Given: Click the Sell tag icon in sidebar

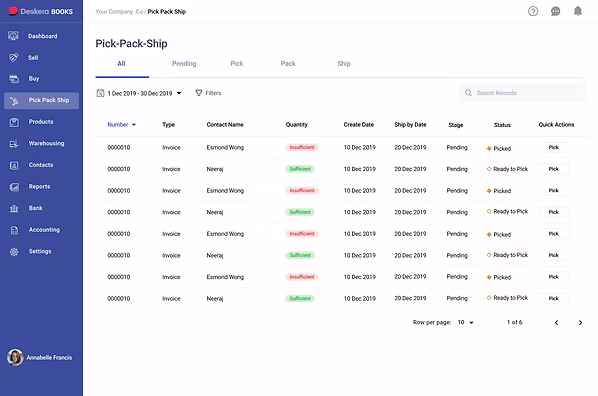Looking at the screenshot, I should [13, 58].
